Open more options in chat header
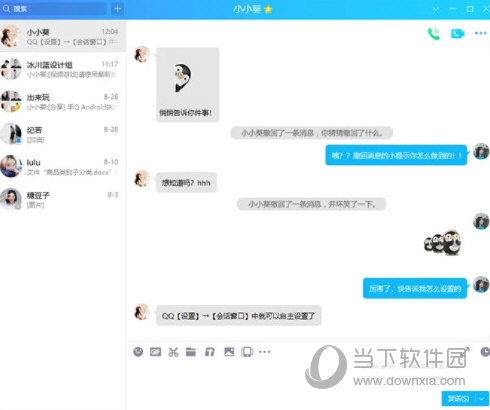Image resolution: width=490 pixels, height=410 pixels. pyautogui.click(x=481, y=33)
